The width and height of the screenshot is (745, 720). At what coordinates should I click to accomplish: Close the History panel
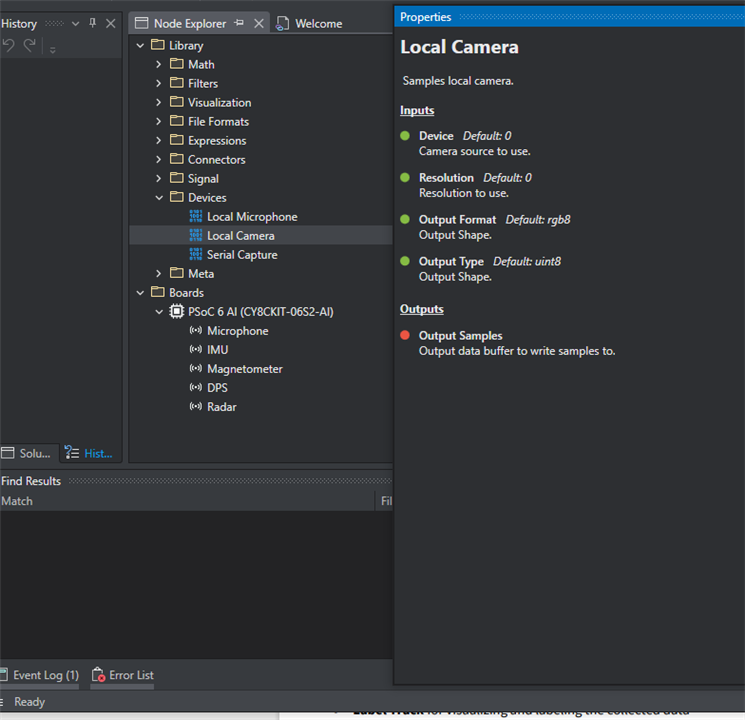(x=111, y=23)
